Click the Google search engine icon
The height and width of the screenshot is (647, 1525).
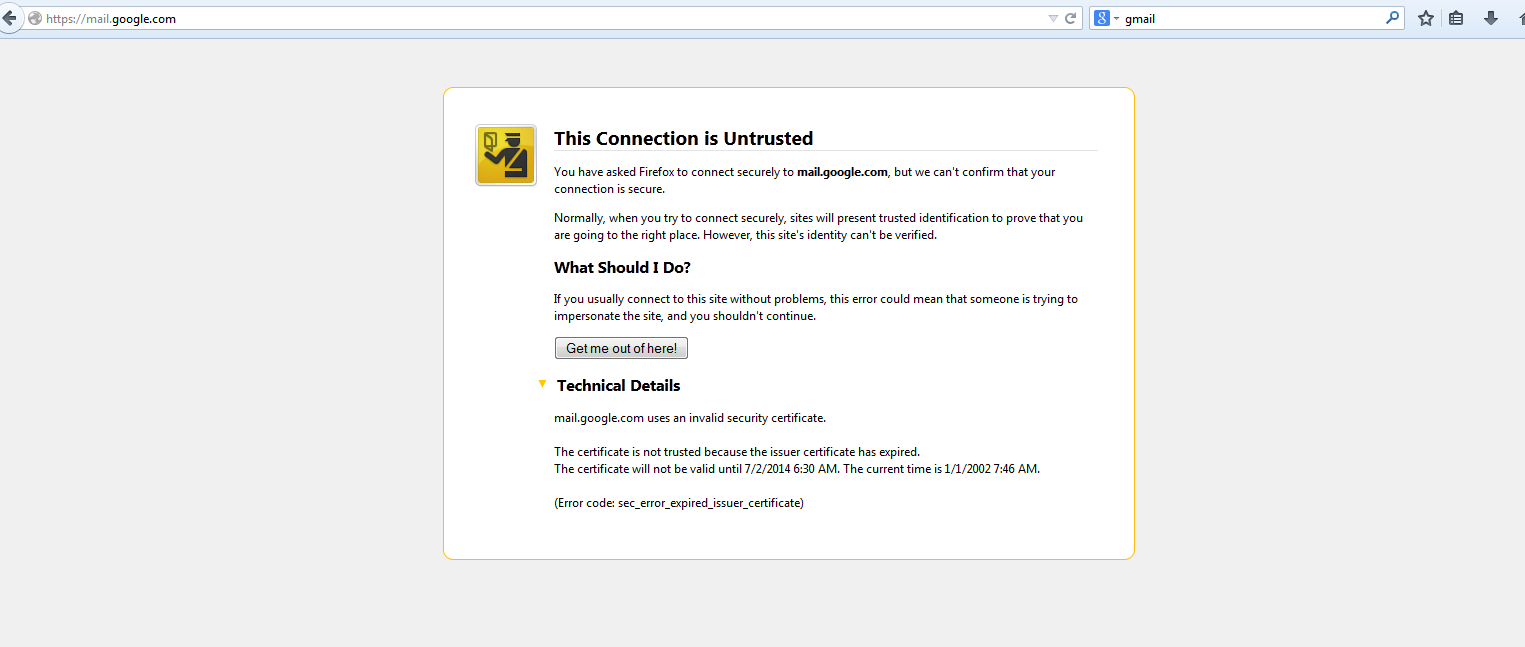coord(1102,18)
